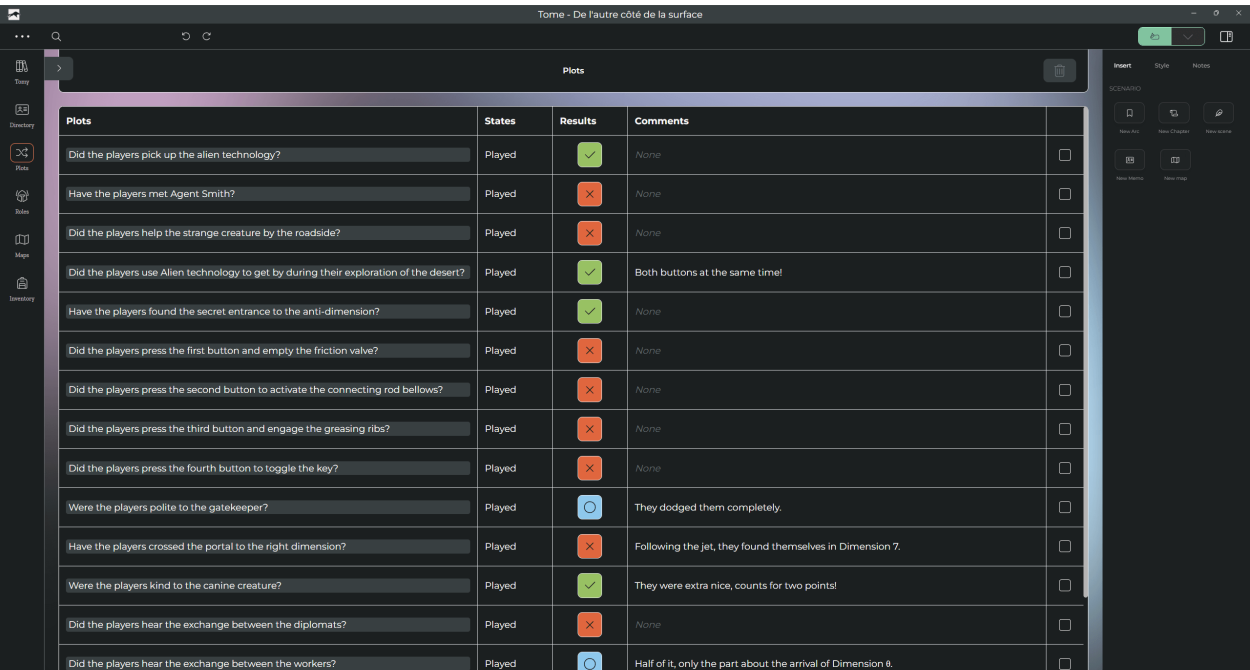Viewport: 1250px width, 670px height.
Task: Tick checkbox for alien technology pickup row
Action: 1064,155
